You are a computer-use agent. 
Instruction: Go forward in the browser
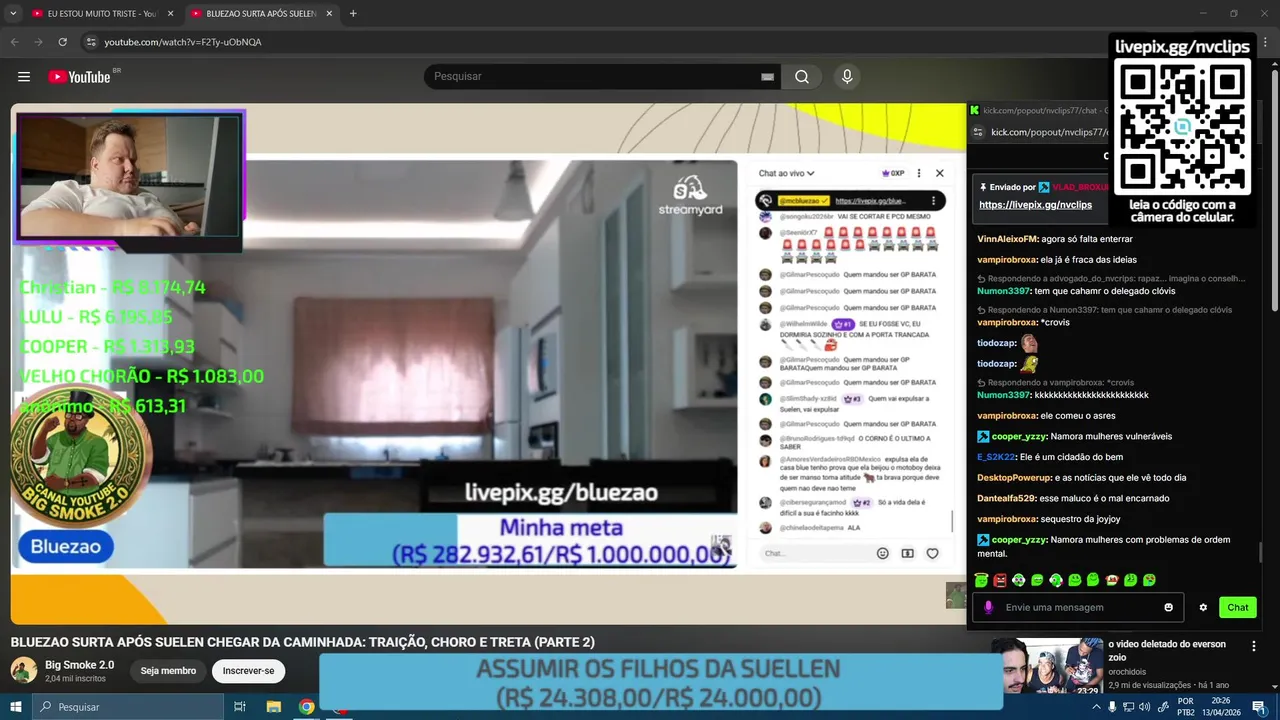pos(38,42)
